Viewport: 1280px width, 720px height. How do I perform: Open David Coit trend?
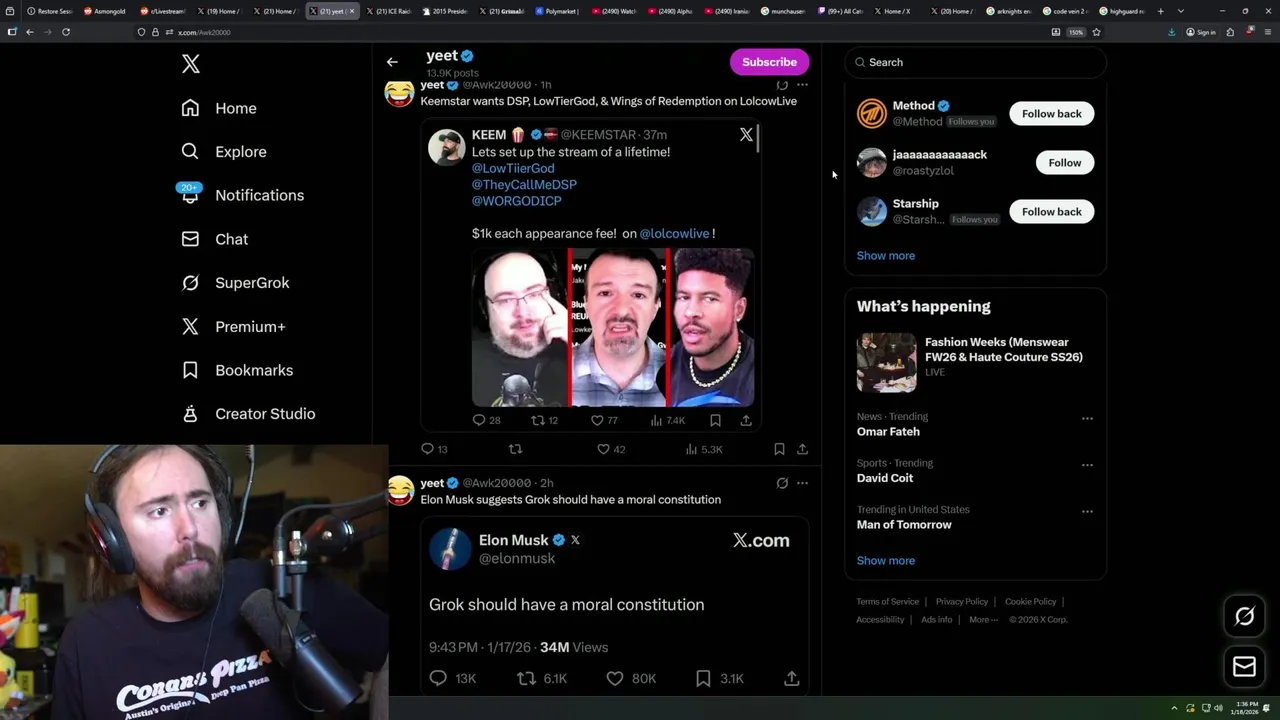[x=884, y=477]
